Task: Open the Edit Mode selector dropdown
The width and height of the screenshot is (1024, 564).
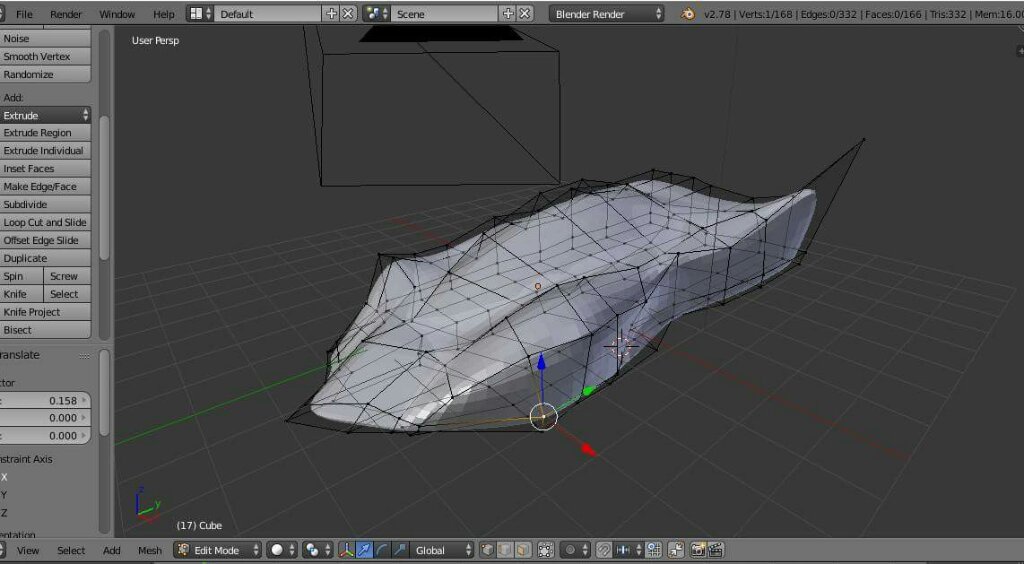Action: 217,550
